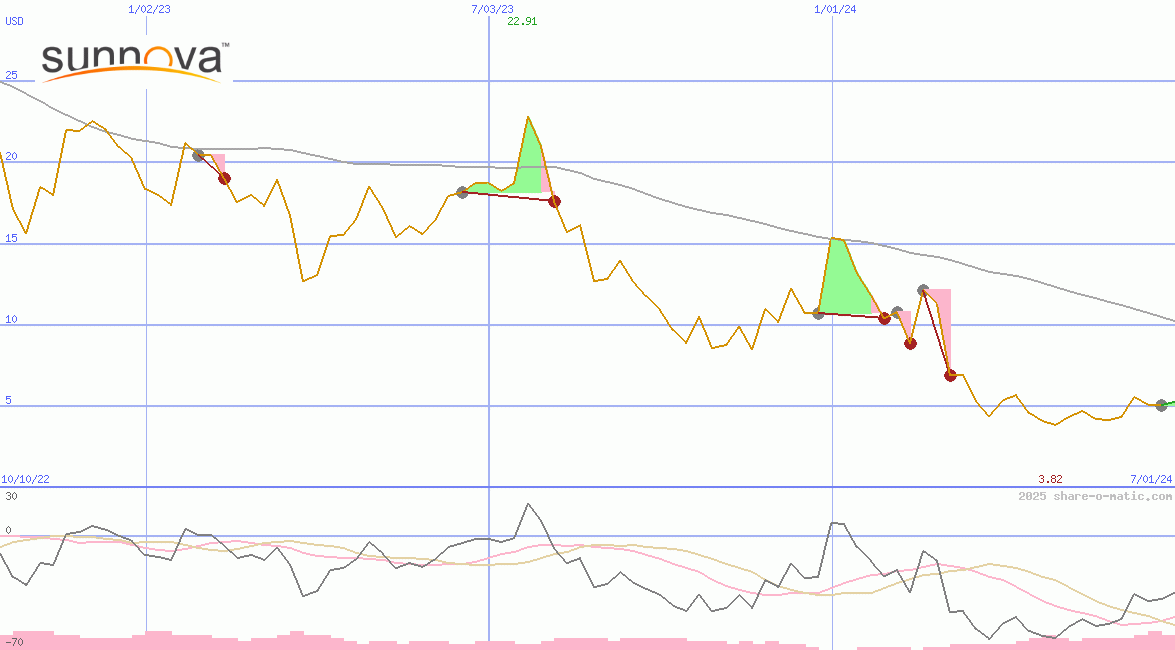Click the red marker just after 7/03/23 peak
This screenshot has width=1175, height=650.
coord(554,201)
